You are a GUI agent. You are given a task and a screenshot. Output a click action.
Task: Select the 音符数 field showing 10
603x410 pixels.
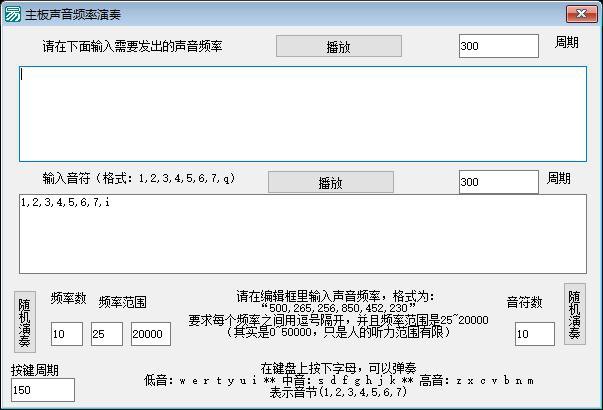534,334
